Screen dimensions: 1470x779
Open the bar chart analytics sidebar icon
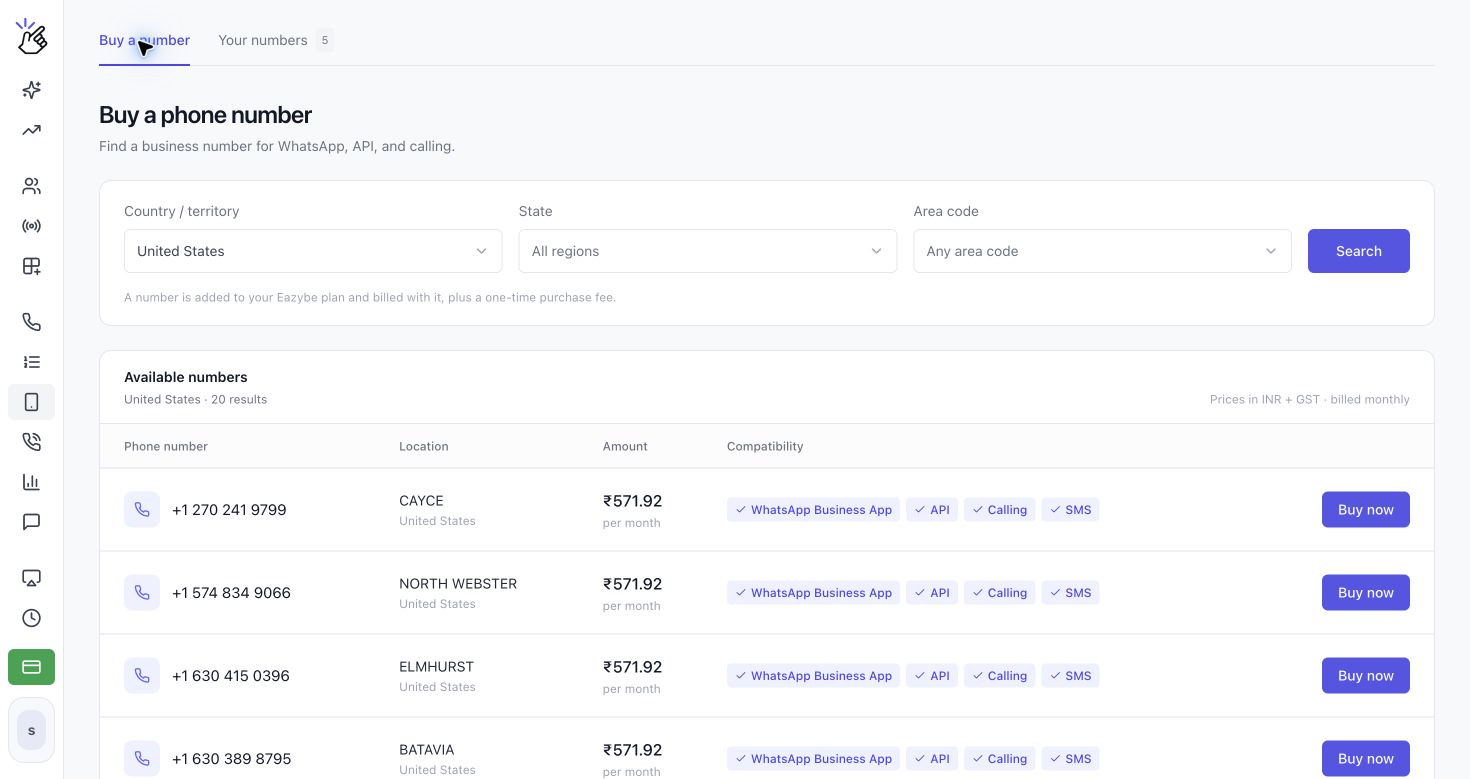32,482
